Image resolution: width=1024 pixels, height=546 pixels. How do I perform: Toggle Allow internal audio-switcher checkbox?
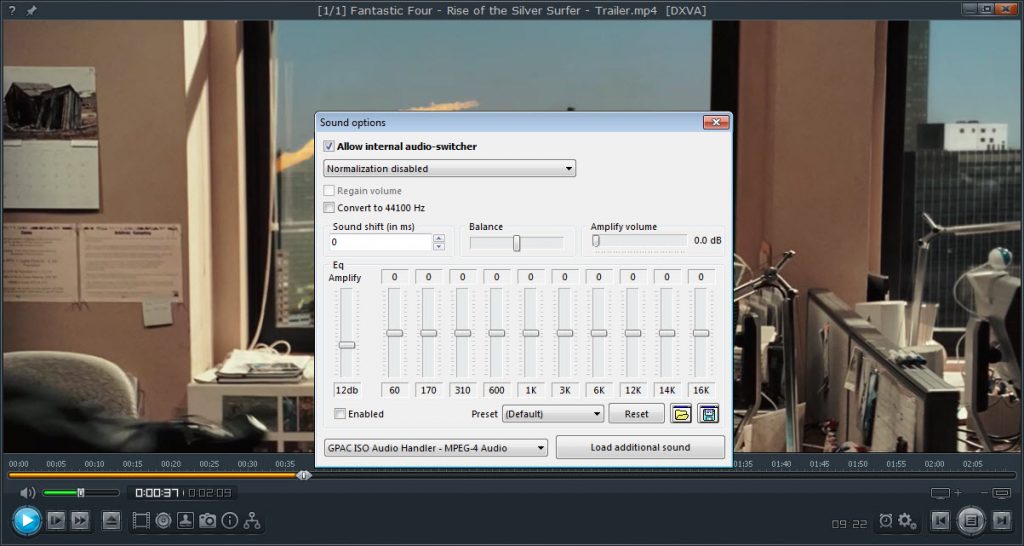pyautogui.click(x=329, y=146)
